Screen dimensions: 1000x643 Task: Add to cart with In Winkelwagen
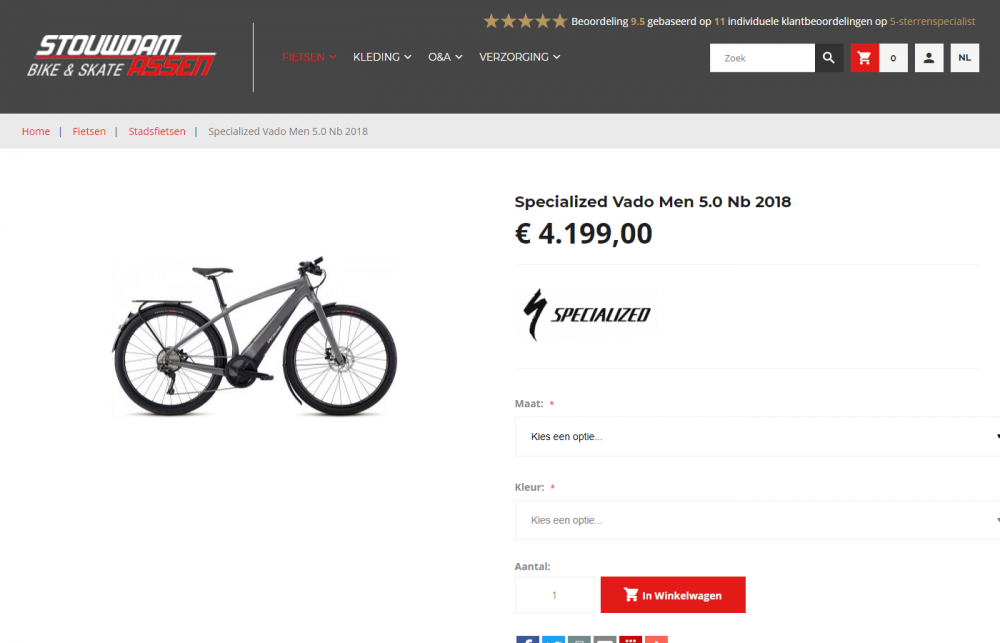pos(673,595)
